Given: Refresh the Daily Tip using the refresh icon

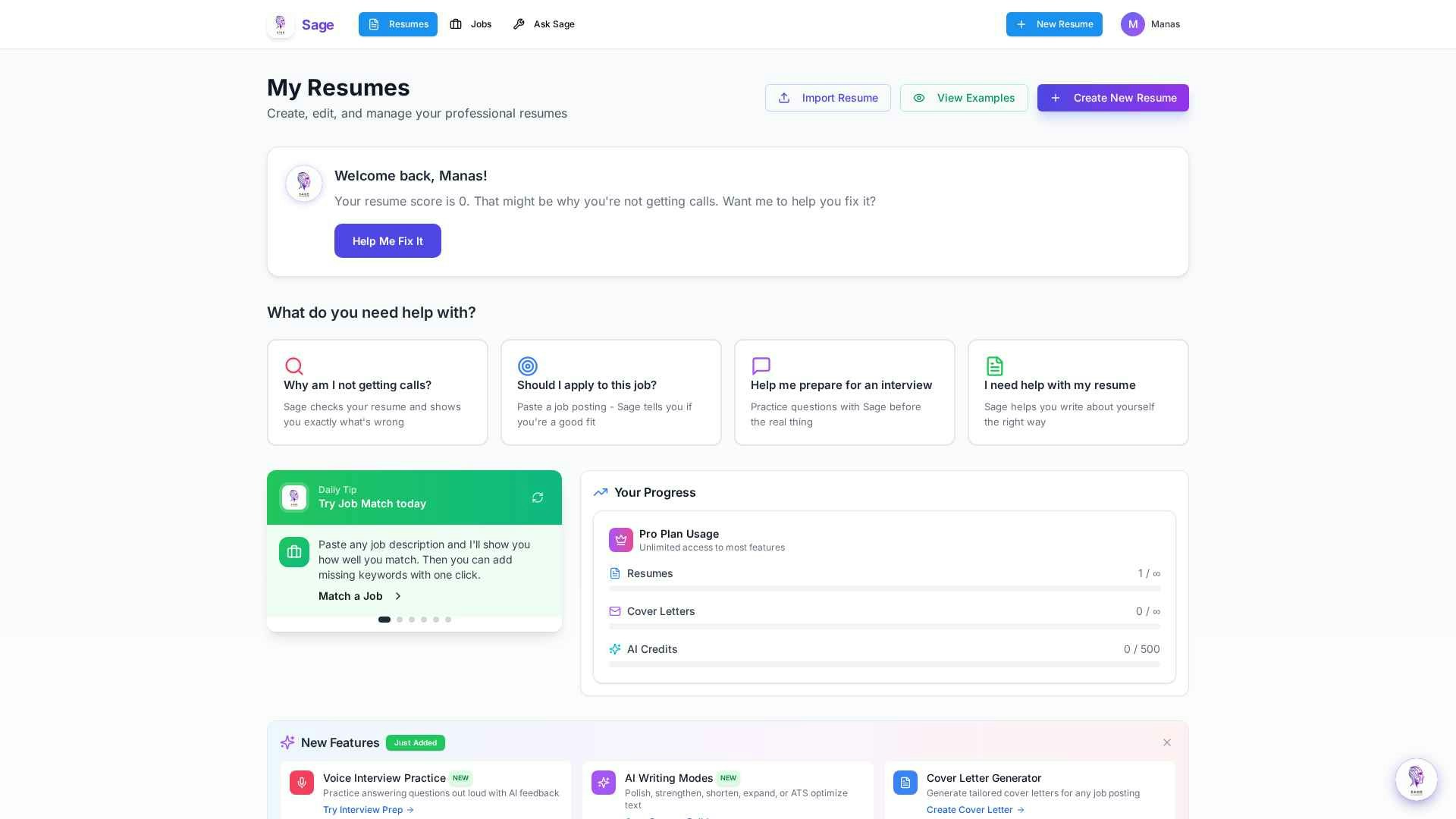Looking at the screenshot, I should (538, 497).
